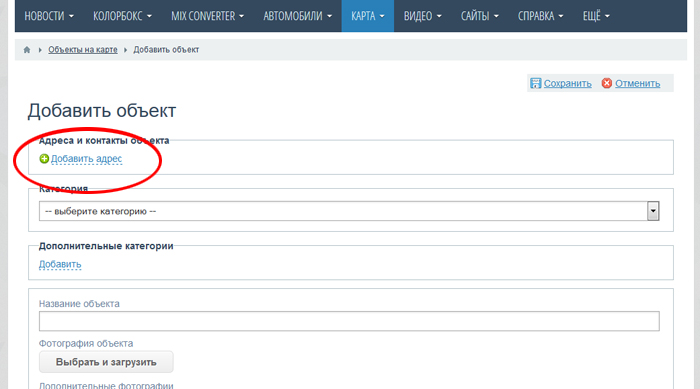Open the СПРАВКА menu
The width and height of the screenshot is (700, 389).
coord(540,16)
